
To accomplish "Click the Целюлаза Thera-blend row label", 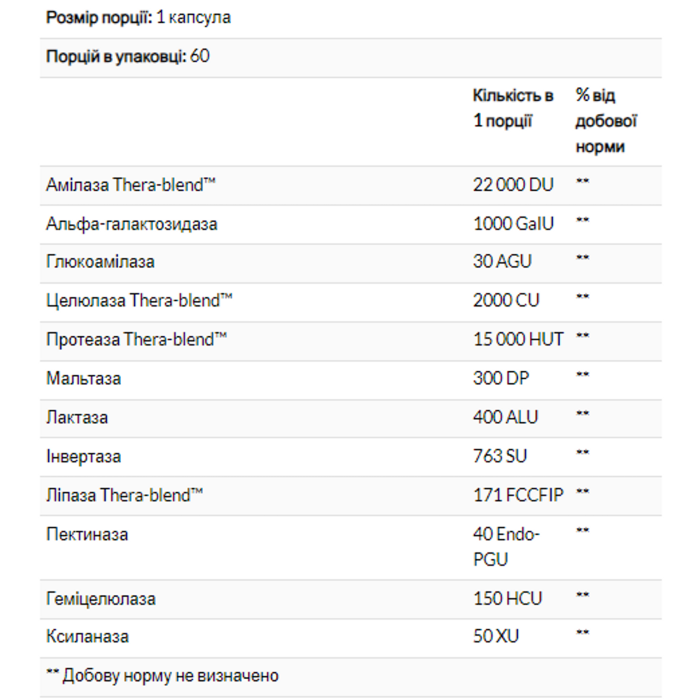I will [139, 300].
